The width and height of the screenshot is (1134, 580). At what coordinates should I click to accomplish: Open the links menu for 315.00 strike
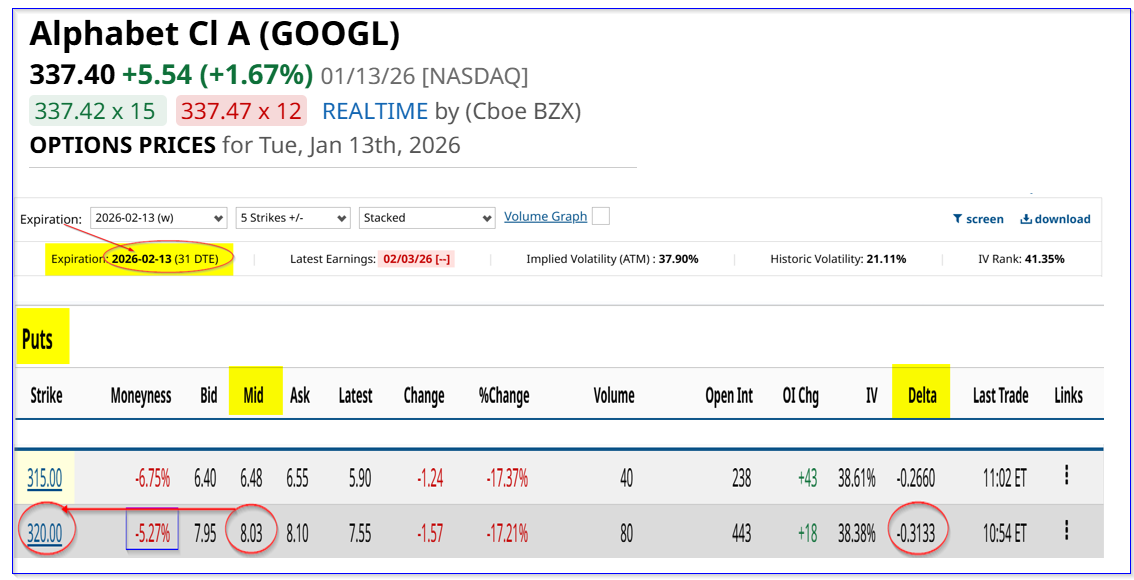1067,477
